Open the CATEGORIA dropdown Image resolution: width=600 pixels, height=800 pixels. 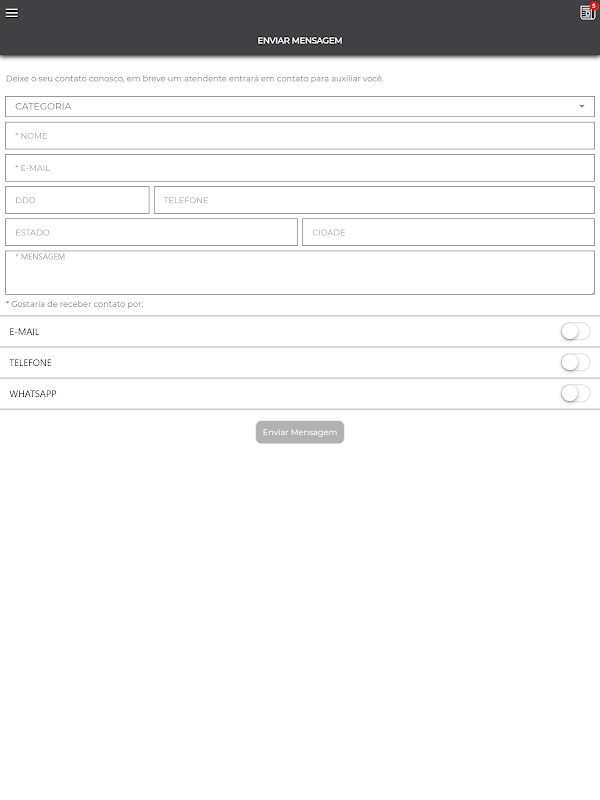point(300,106)
